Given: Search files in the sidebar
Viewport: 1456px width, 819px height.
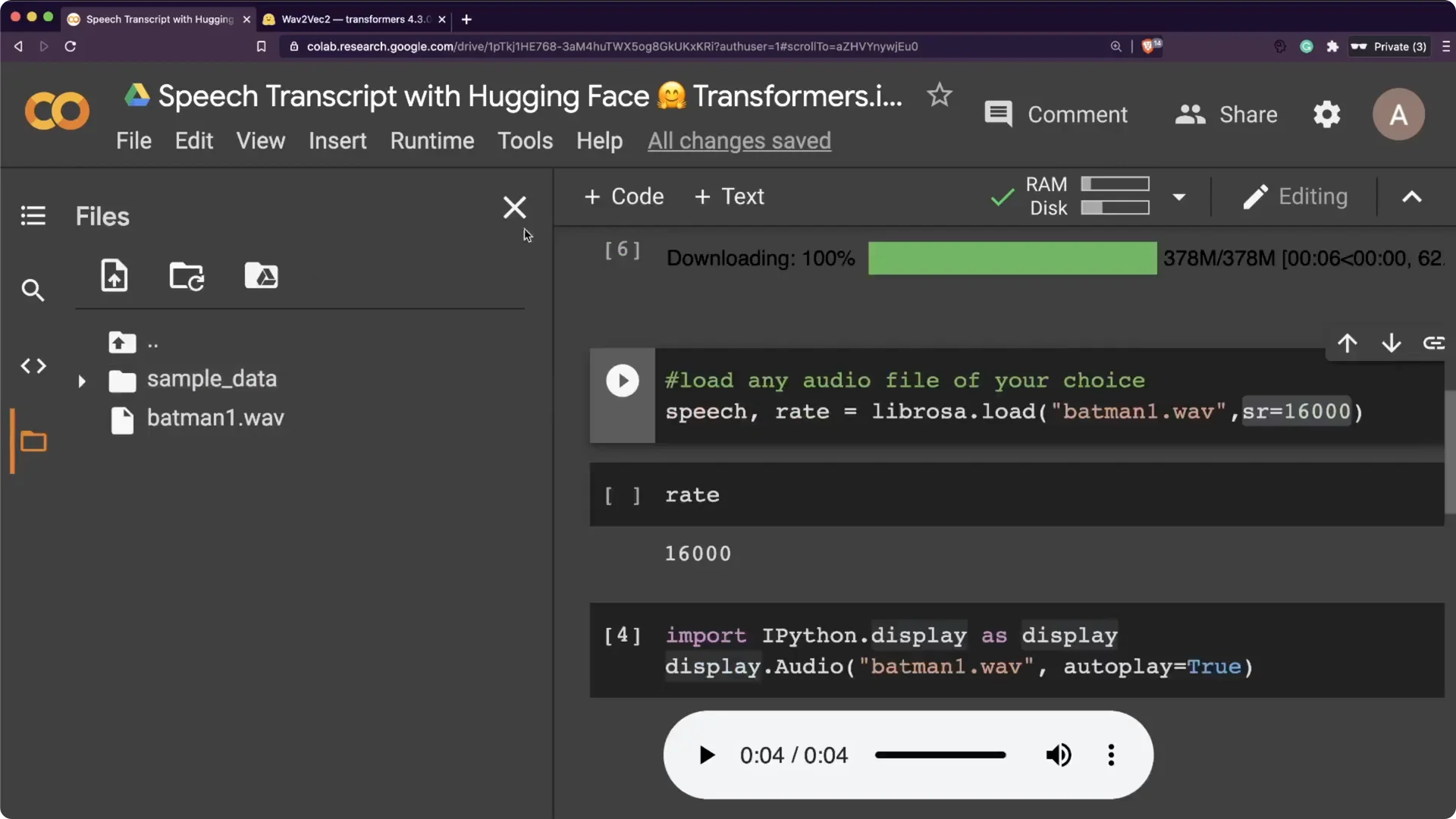Looking at the screenshot, I should point(33,290).
